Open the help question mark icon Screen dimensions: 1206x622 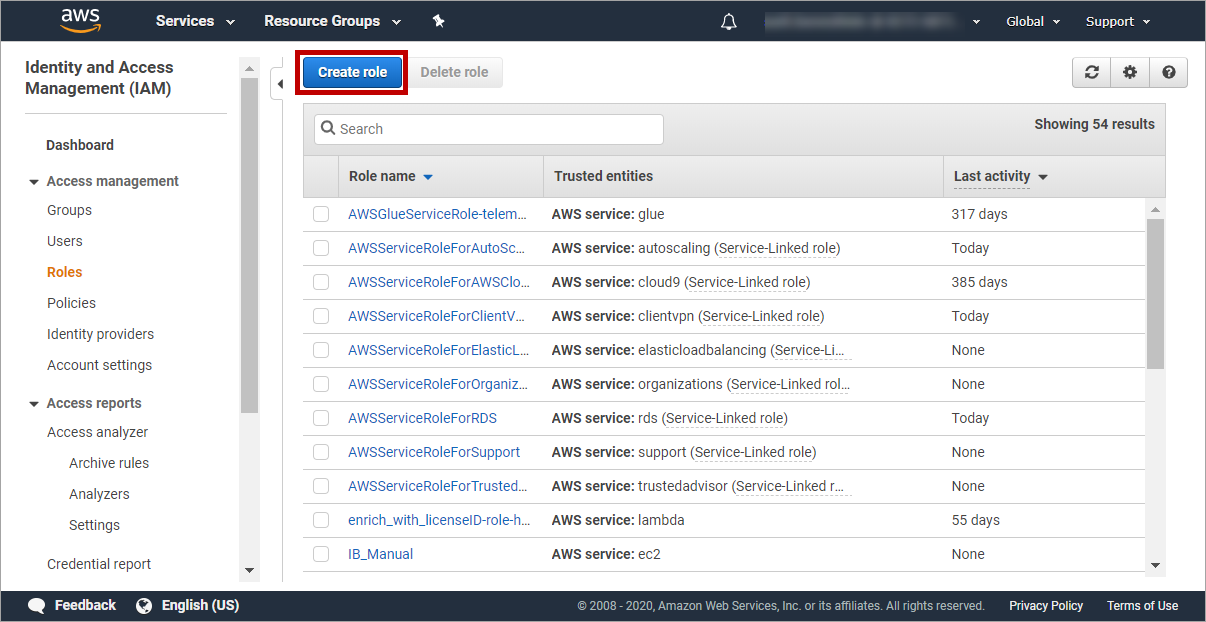[x=1168, y=72]
